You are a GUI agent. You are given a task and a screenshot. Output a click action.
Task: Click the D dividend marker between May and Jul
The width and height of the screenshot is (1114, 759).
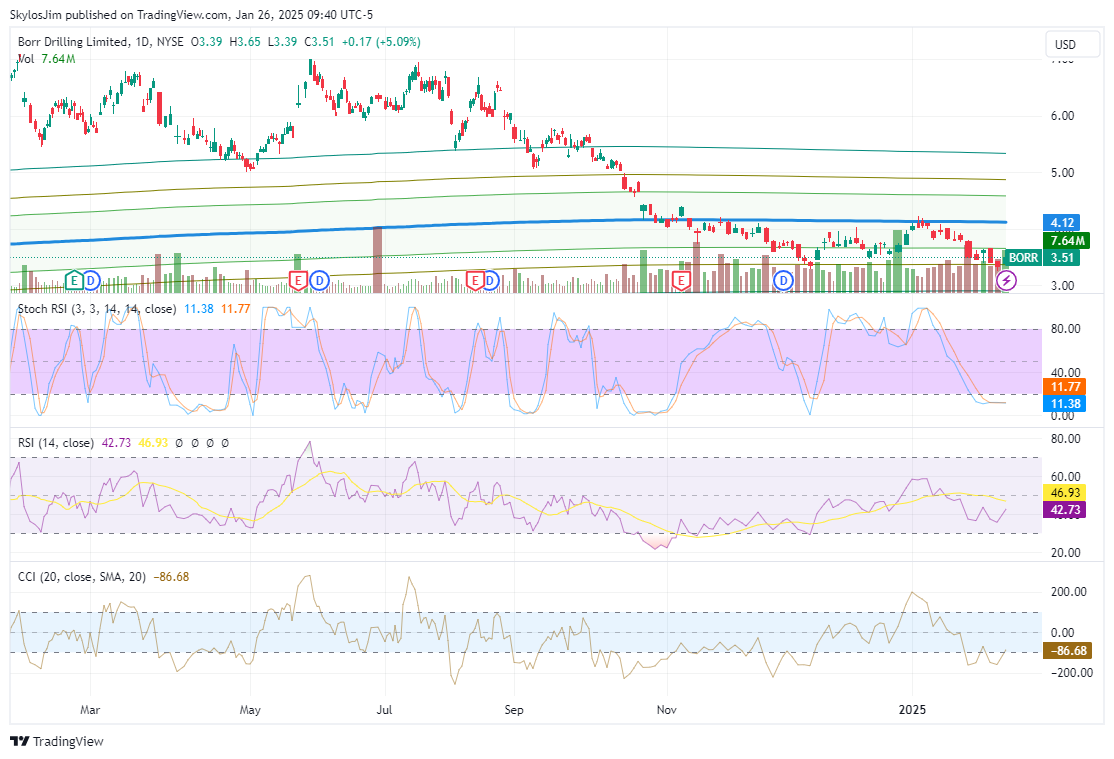(320, 281)
